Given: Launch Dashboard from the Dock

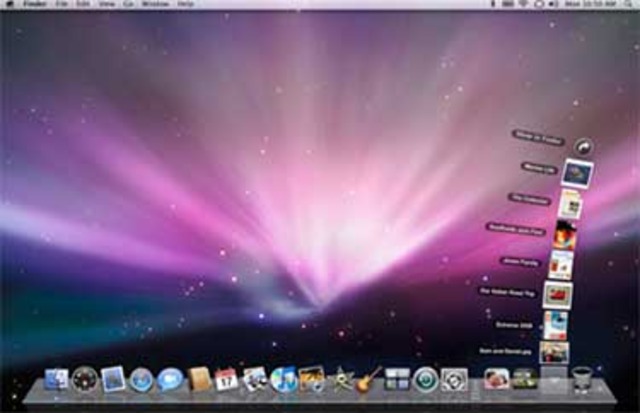Looking at the screenshot, I should click(85, 380).
